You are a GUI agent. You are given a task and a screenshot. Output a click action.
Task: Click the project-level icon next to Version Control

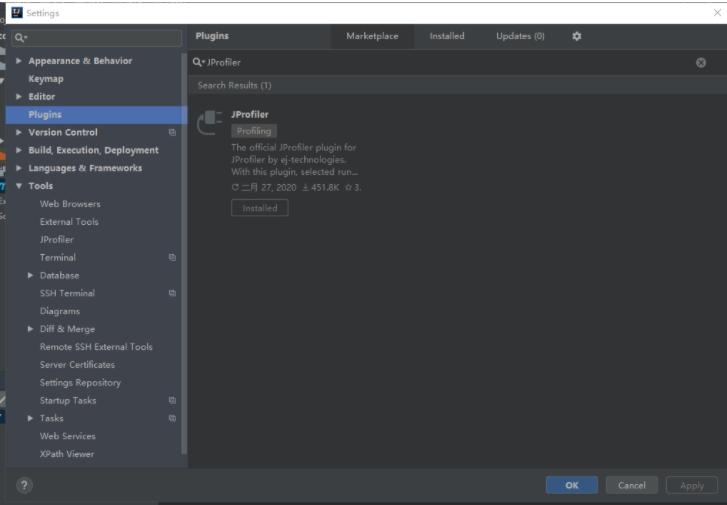click(x=172, y=133)
